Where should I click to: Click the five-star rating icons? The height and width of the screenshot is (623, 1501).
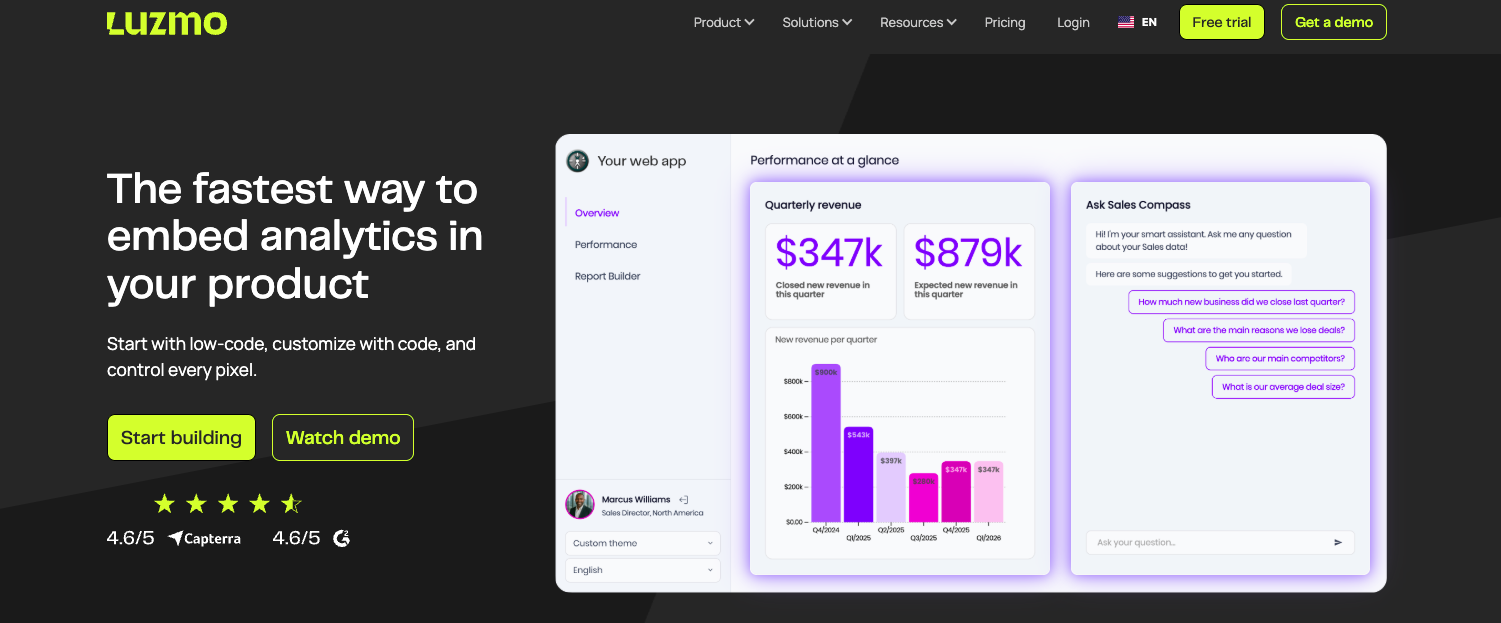[228, 504]
